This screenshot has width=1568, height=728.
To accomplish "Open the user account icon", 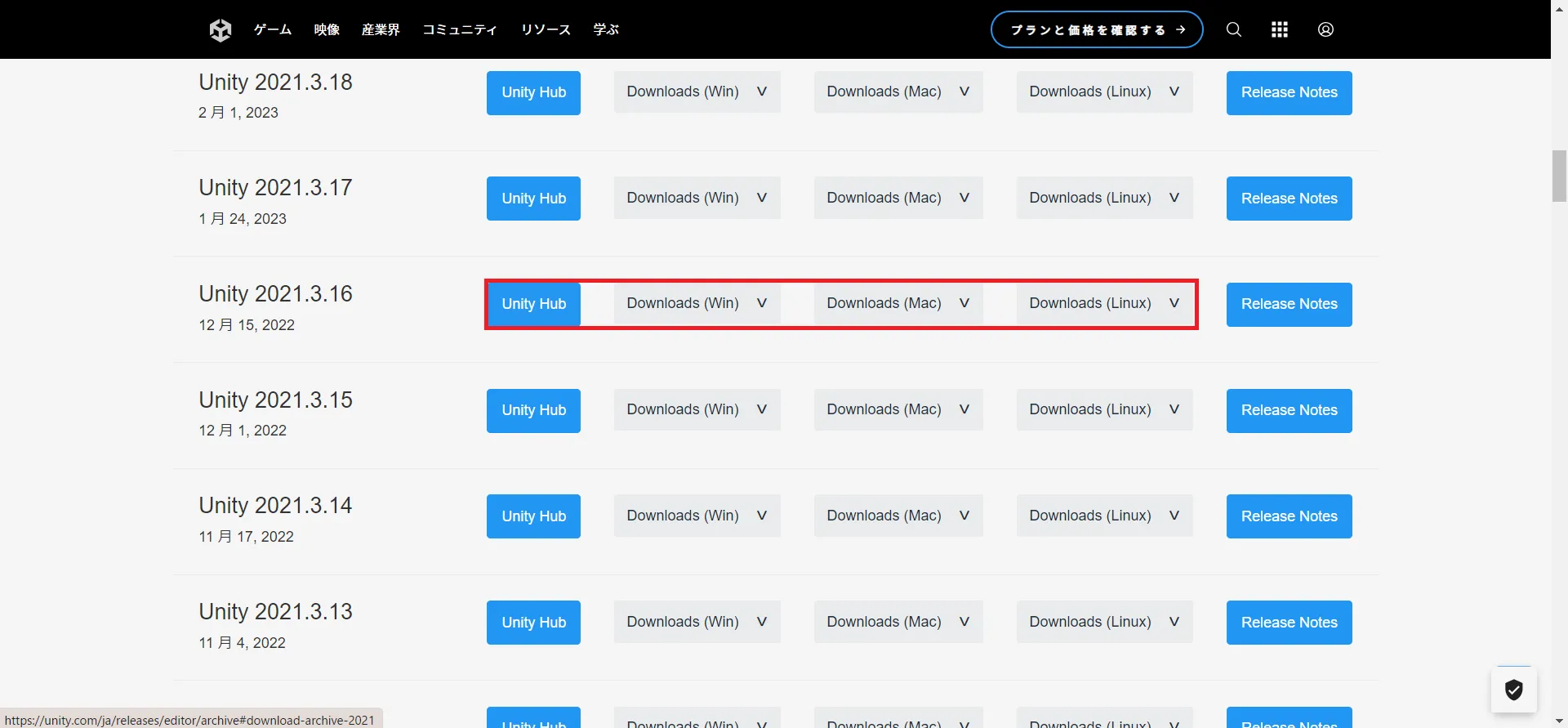I will click(1325, 29).
